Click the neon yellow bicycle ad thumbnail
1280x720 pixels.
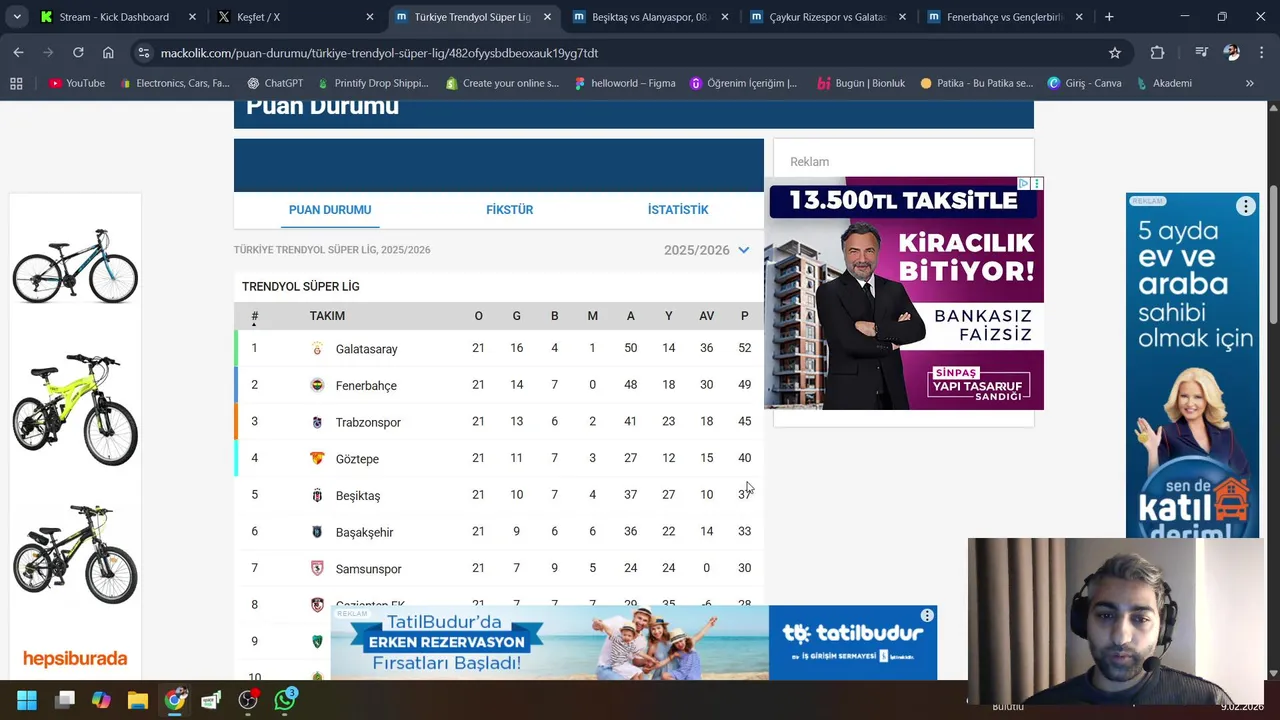(75, 409)
